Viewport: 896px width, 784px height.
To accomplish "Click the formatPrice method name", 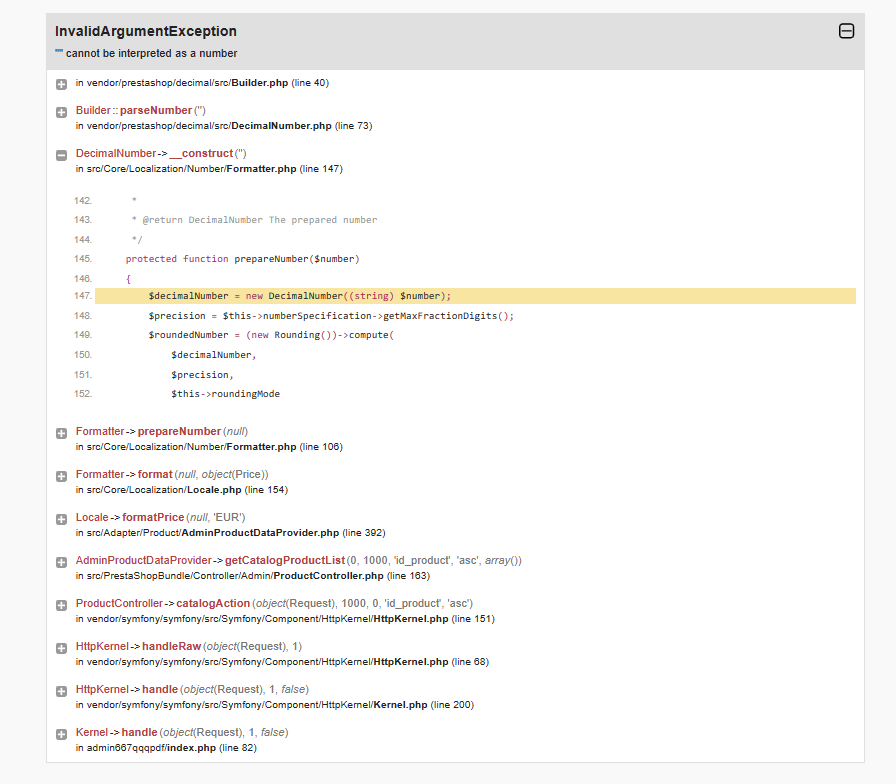I will pos(153,517).
